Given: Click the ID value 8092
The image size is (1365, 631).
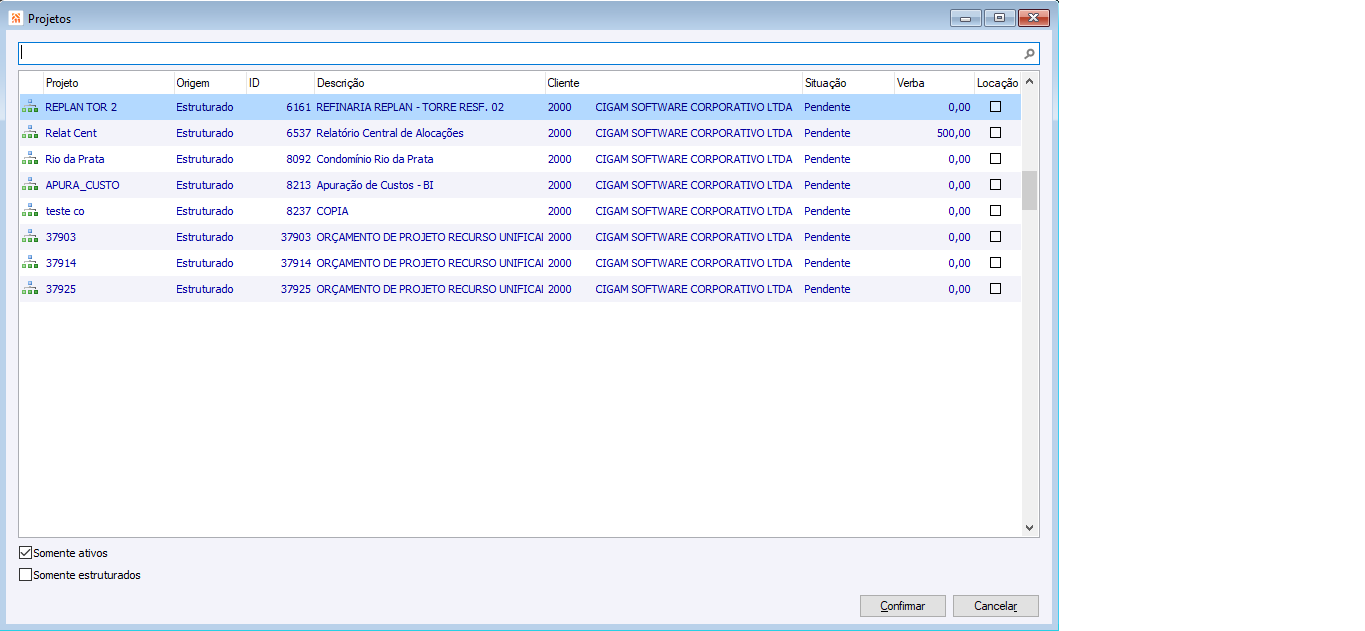Looking at the screenshot, I should tap(298, 159).
